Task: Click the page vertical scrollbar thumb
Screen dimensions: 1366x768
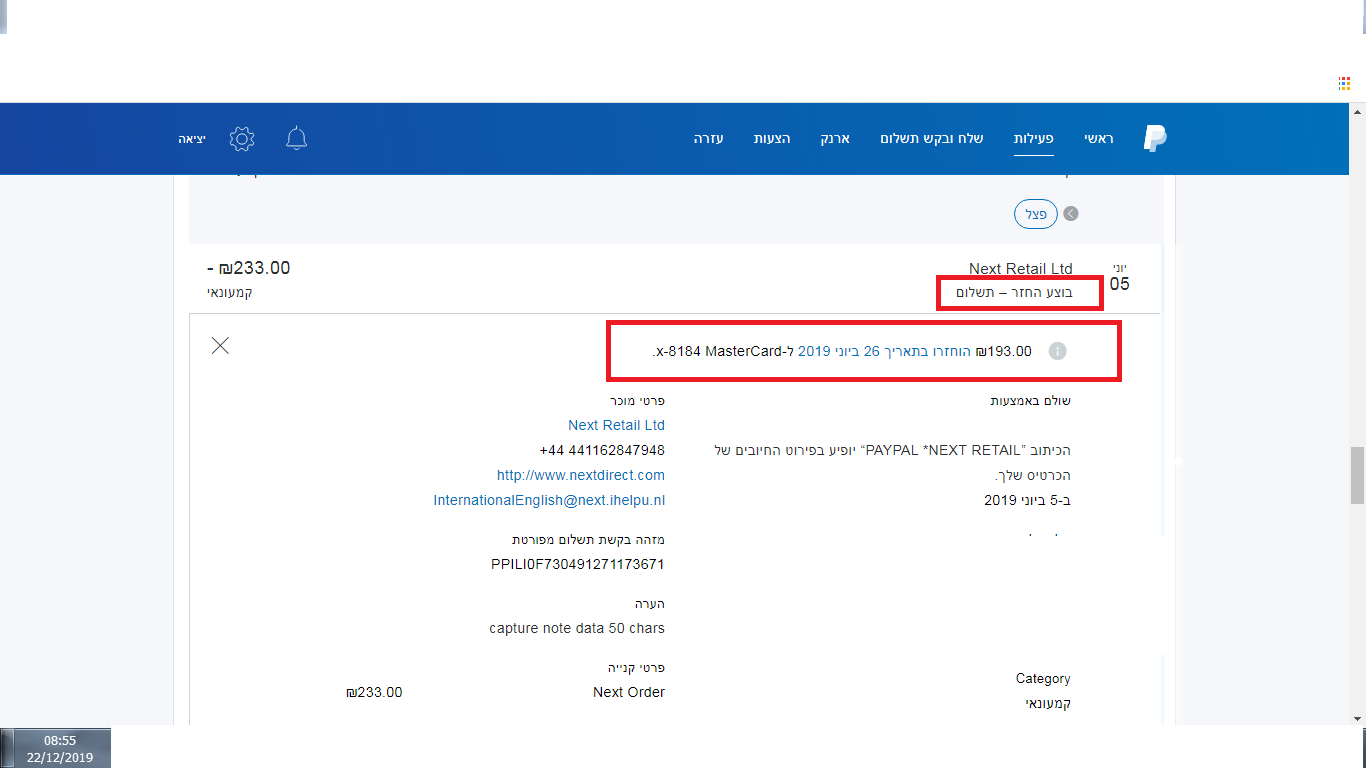Action: click(x=1357, y=475)
